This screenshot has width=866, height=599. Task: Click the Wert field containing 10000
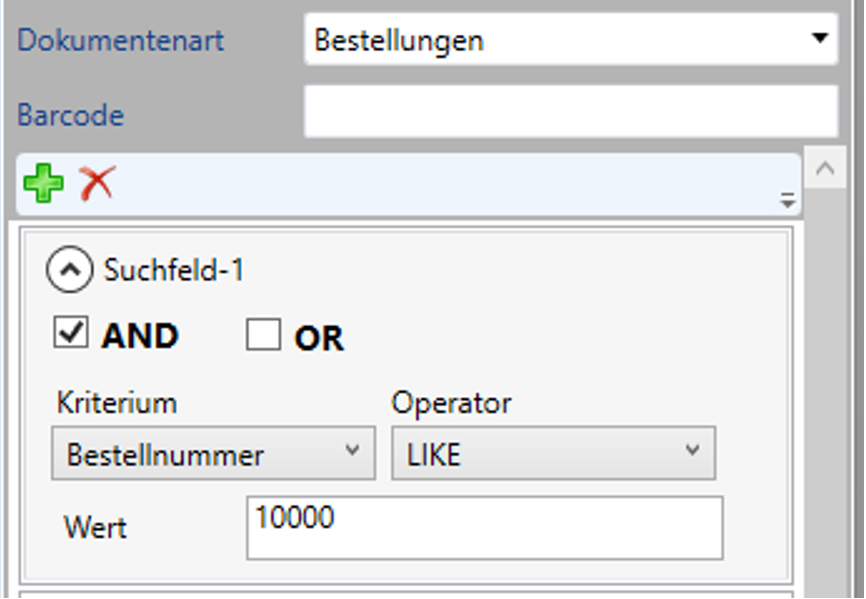(484, 528)
